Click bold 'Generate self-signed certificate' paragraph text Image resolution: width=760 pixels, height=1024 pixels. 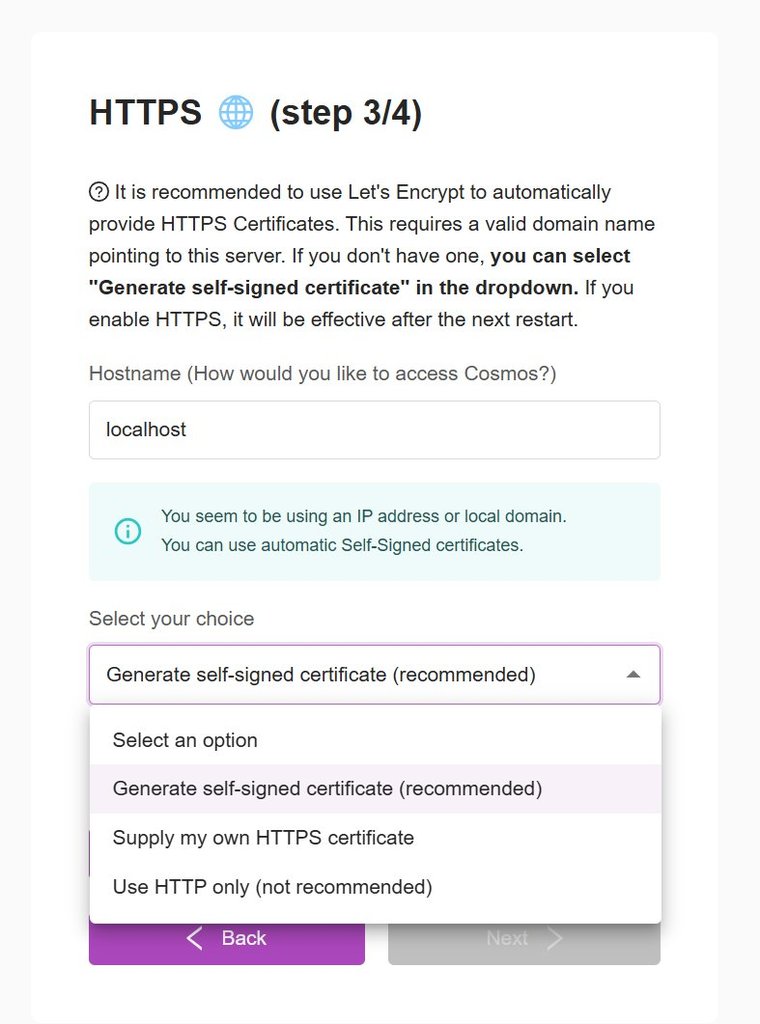(333, 288)
